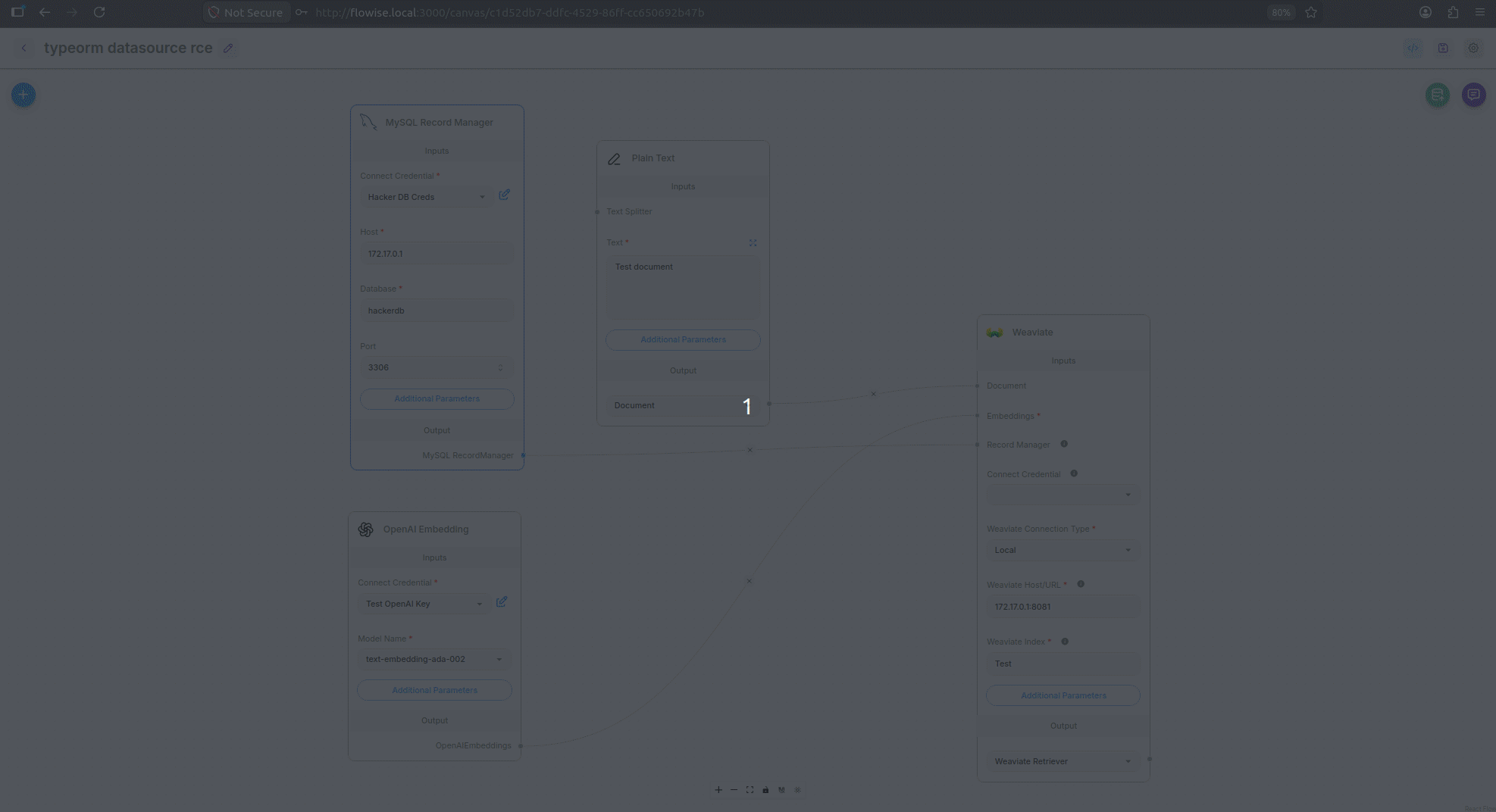The height and width of the screenshot is (812, 1496).
Task: Click the browser address bar URL
Action: (x=509, y=12)
